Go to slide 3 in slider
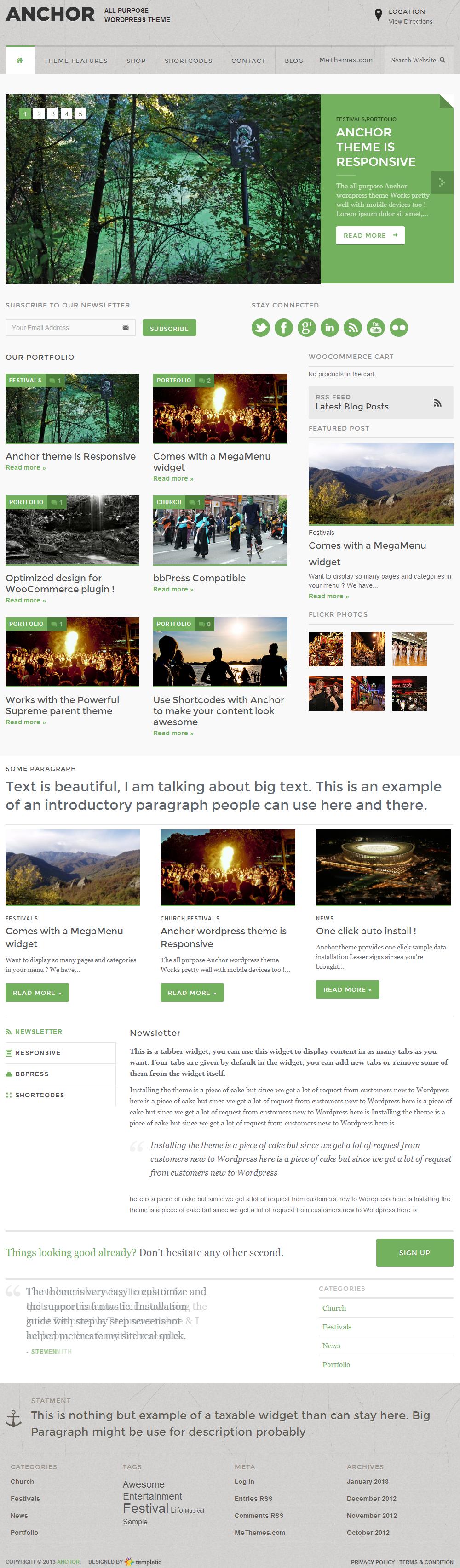This screenshot has height=1568, width=460. [53, 114]
